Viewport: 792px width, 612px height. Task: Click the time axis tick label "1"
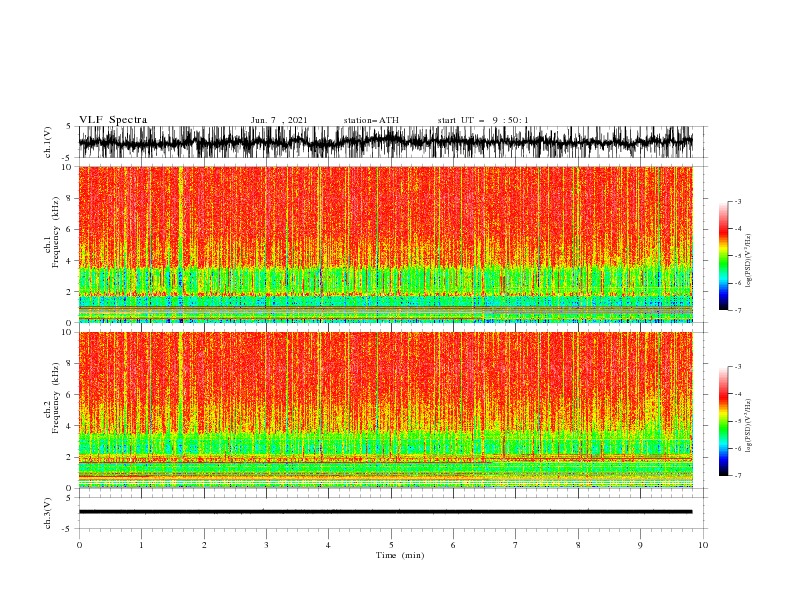click(141, 545)
